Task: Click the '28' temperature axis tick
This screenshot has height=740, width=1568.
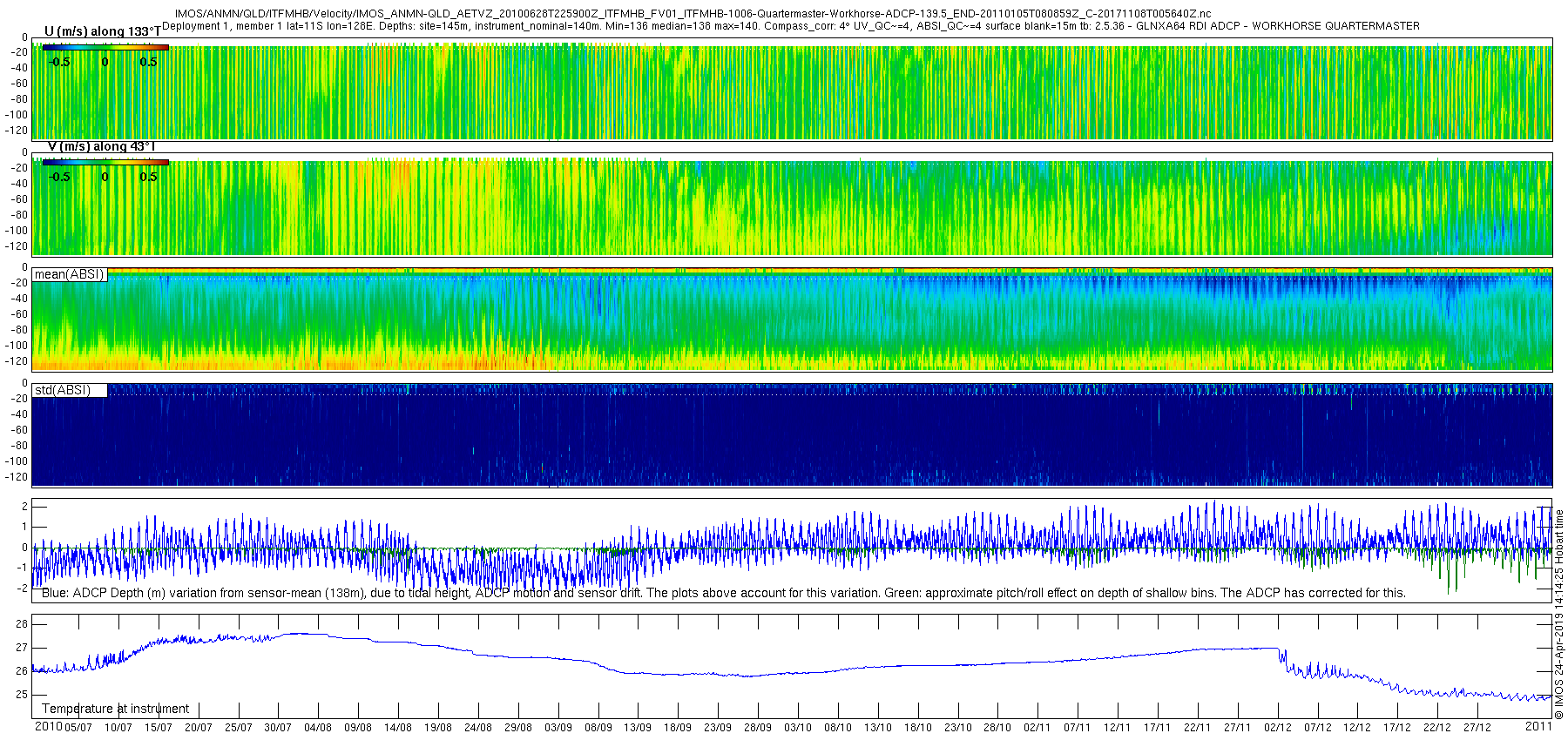Action: pyautogui.click(x=22, y=624)
